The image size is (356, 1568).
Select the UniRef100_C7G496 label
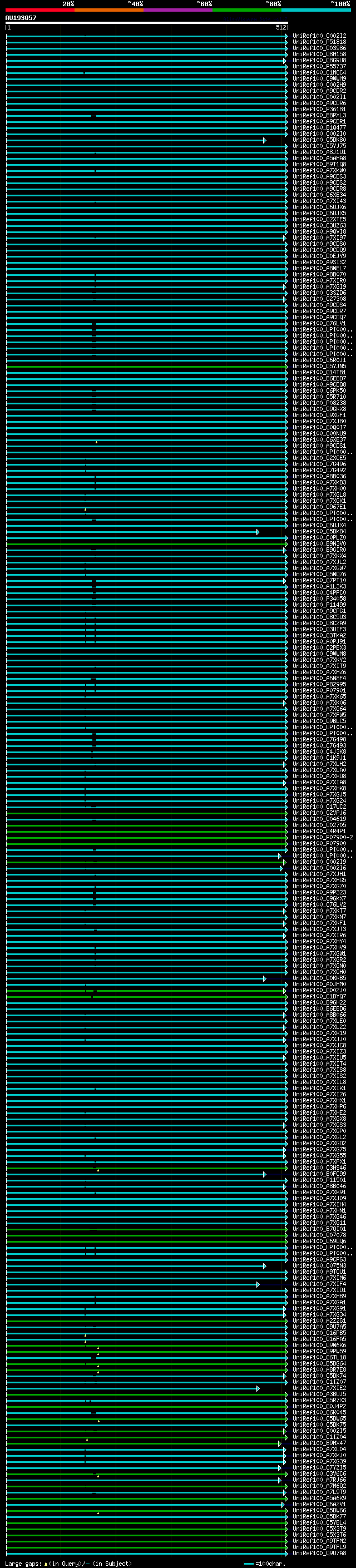pos(319,464)
